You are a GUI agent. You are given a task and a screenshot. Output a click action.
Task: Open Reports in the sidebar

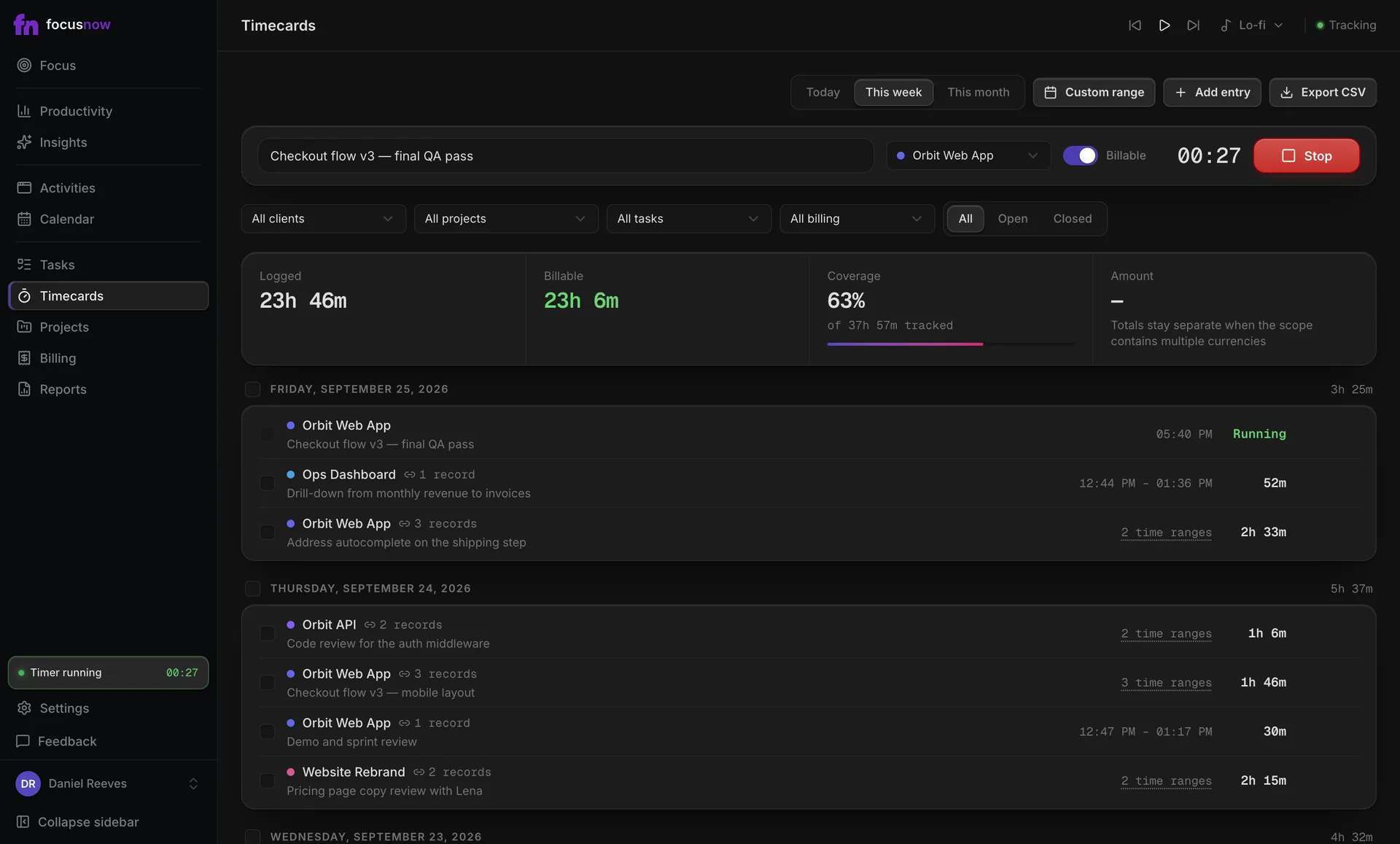pyautogui.click(x=108, y=389)
